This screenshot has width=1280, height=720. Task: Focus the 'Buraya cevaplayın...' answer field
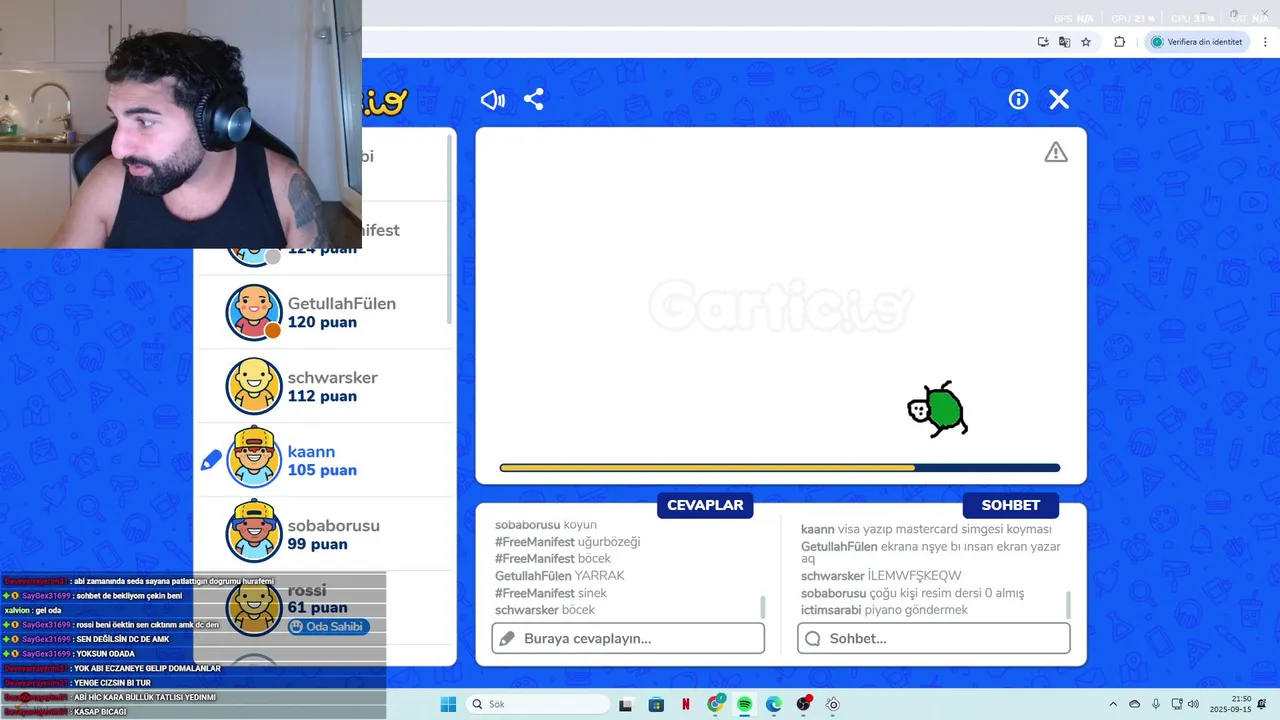[x=628, y=638]
